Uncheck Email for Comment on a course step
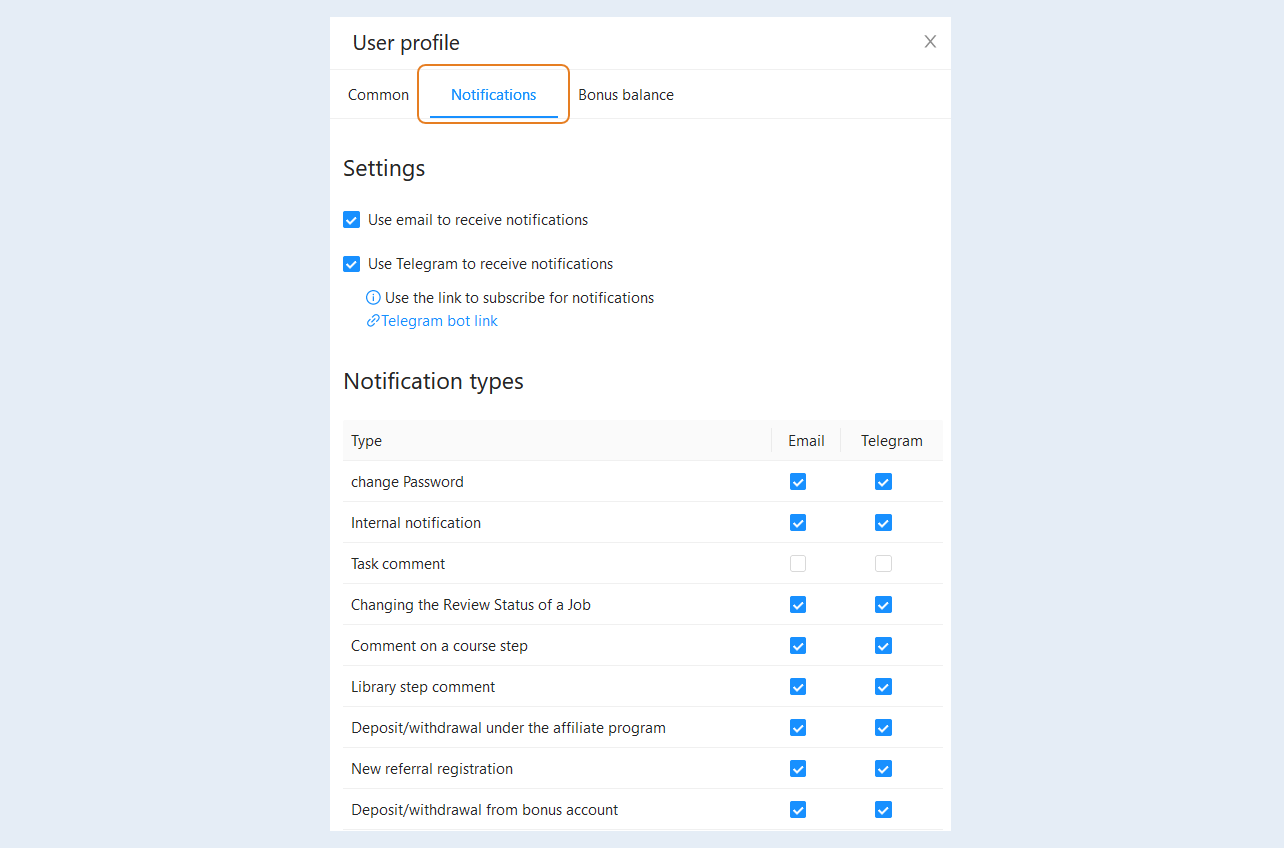 (x=798, y=646)
